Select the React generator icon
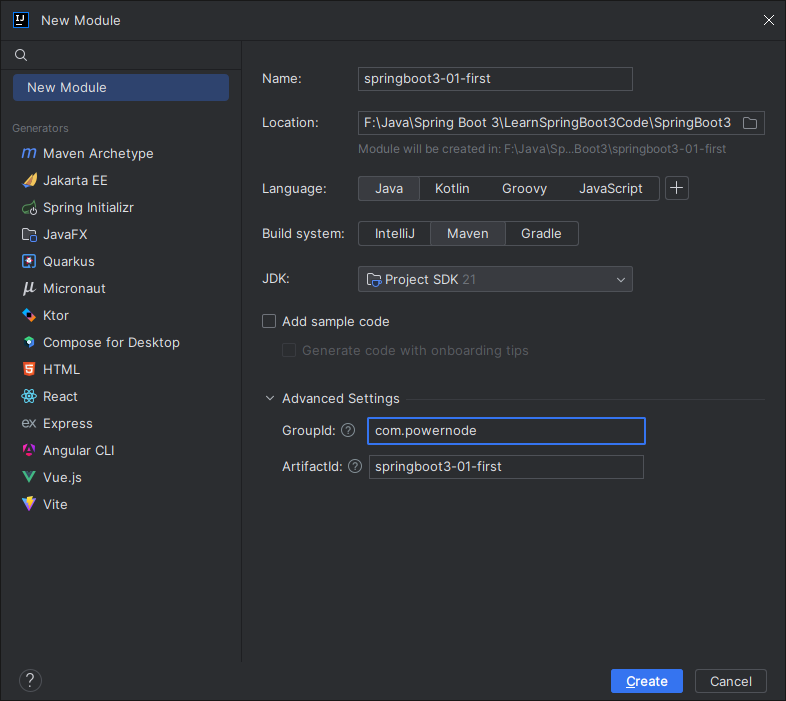 click(28, 397)
